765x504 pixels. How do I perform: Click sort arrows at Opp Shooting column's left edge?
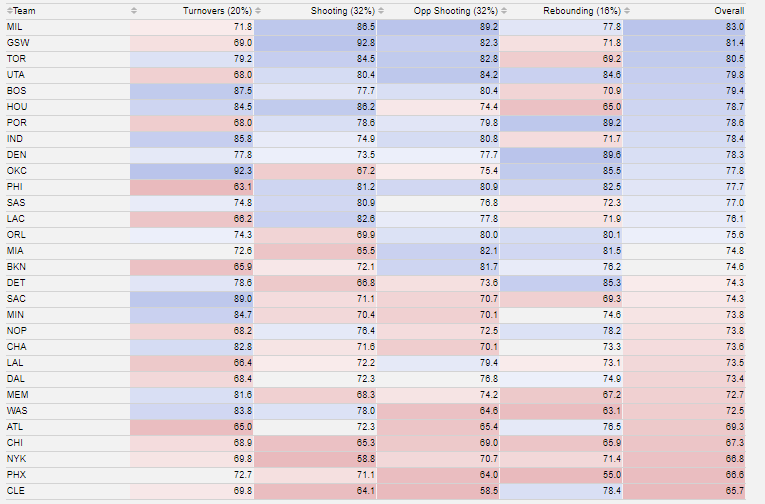(x=383, y=10)
